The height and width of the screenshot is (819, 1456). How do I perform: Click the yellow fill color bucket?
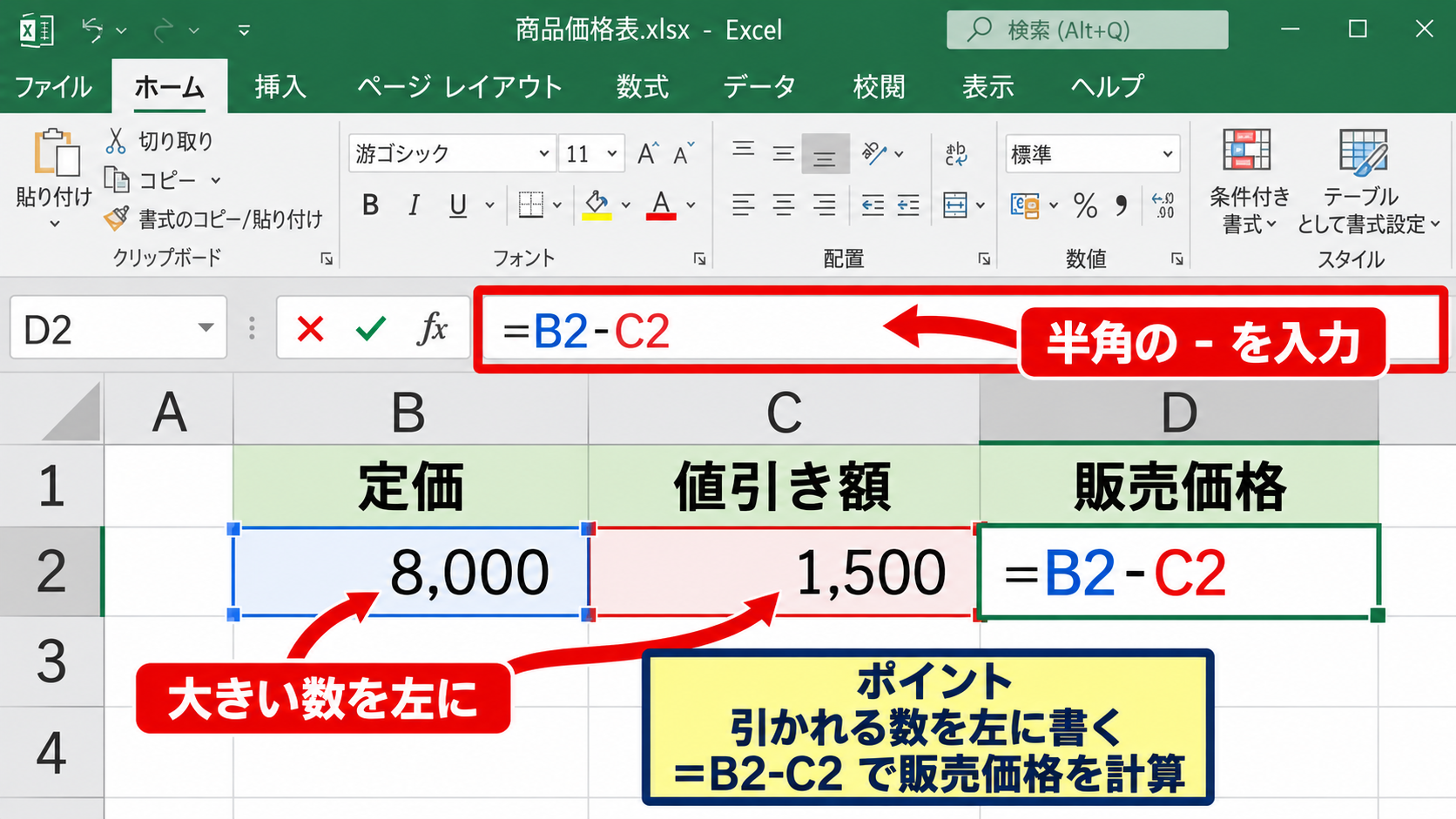click(x=597, y=205)
